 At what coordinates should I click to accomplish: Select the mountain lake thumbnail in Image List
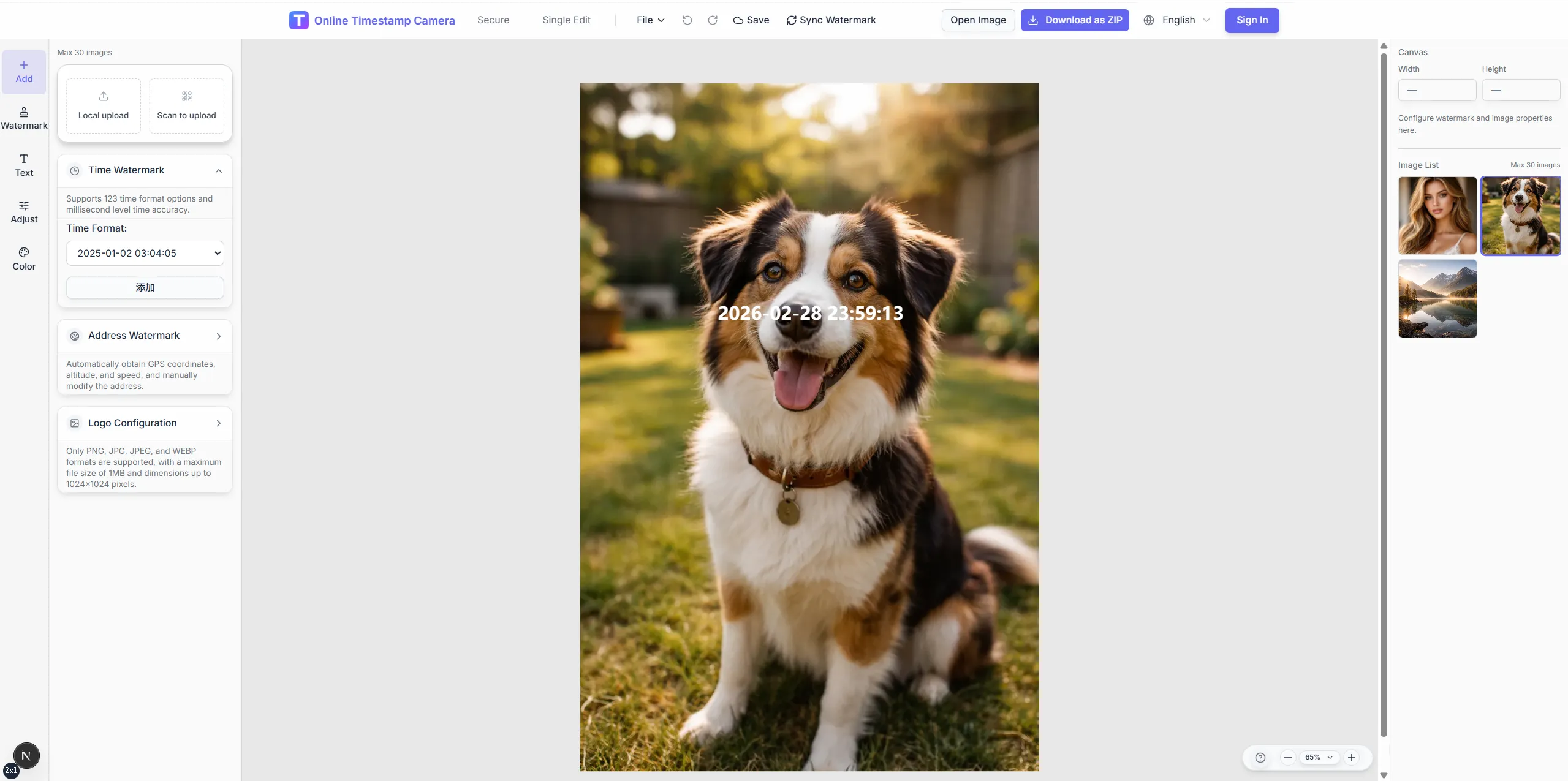[1436, 298]
